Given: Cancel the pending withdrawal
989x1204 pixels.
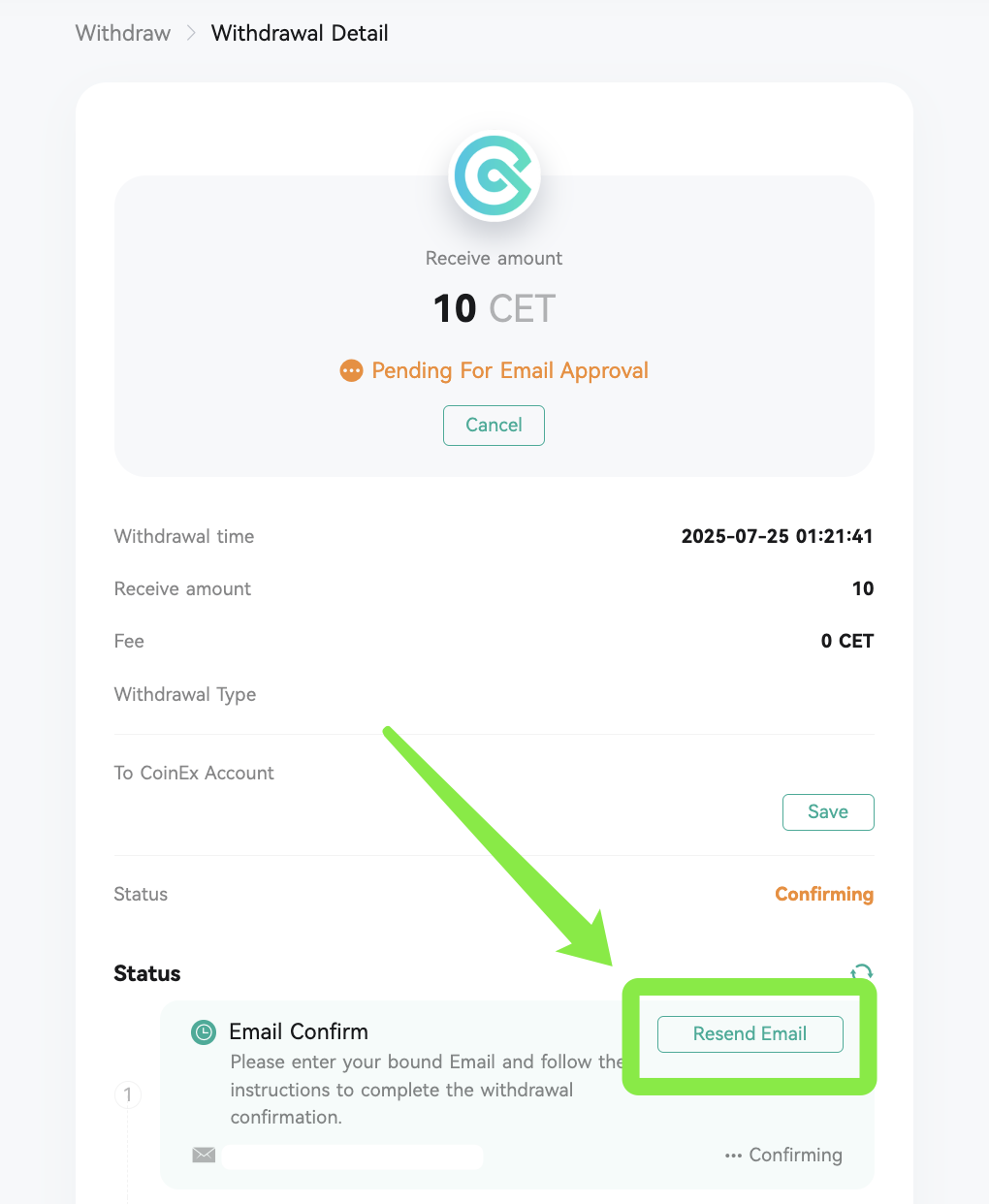Looking at the screenshot, I should pyautogui.click(x=494, y=425).
